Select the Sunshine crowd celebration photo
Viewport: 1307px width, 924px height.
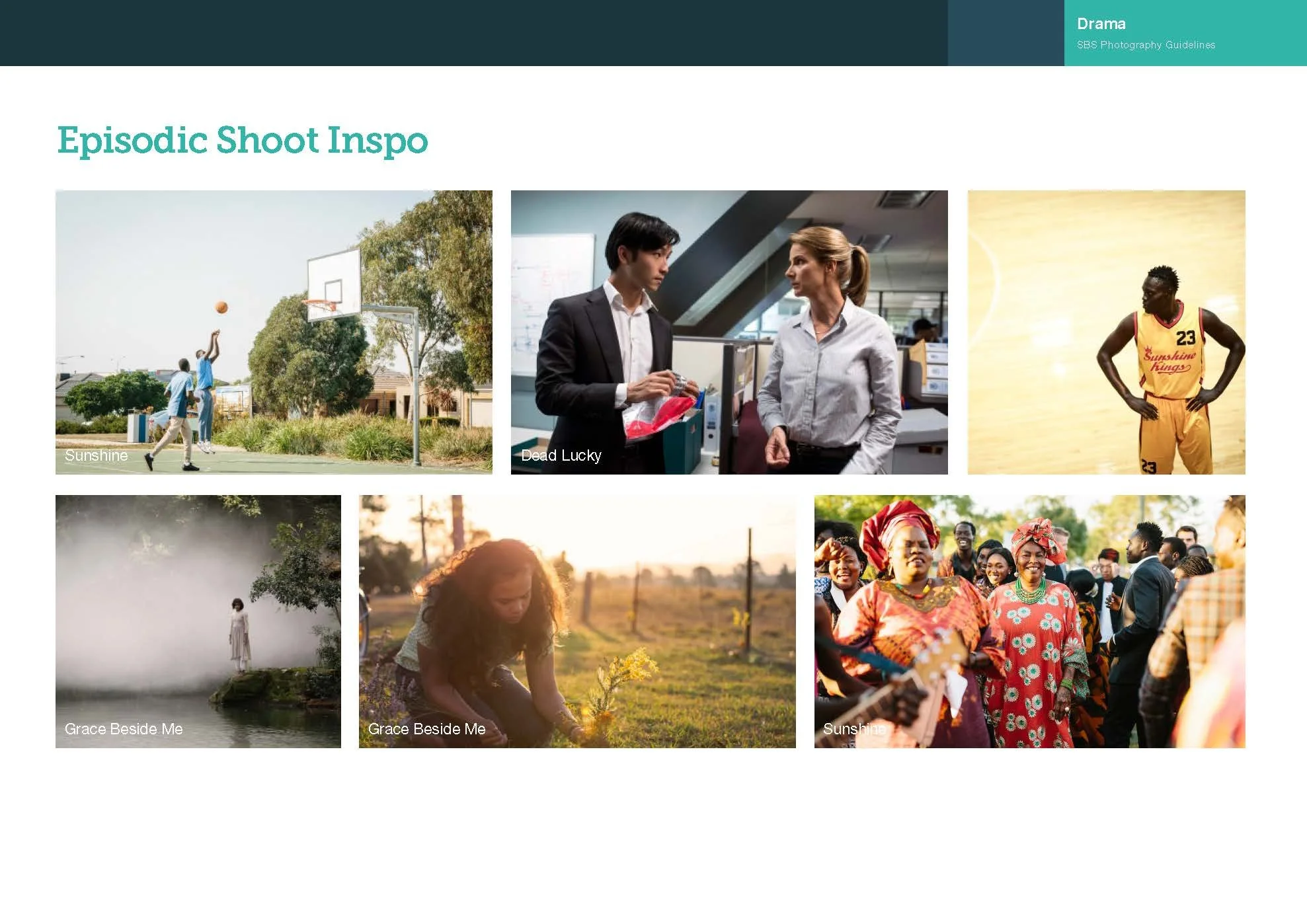(1029, 621)
